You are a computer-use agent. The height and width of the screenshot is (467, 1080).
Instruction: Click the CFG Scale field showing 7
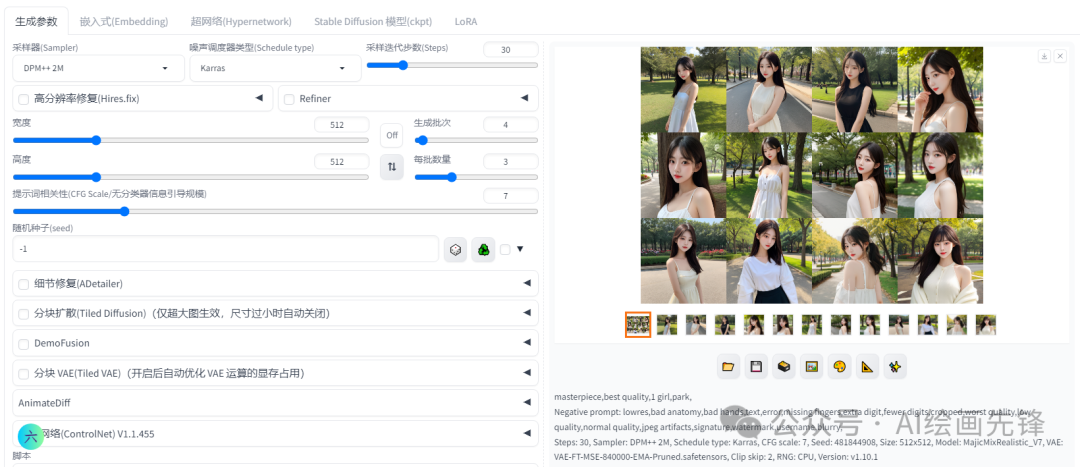(510, 196)
